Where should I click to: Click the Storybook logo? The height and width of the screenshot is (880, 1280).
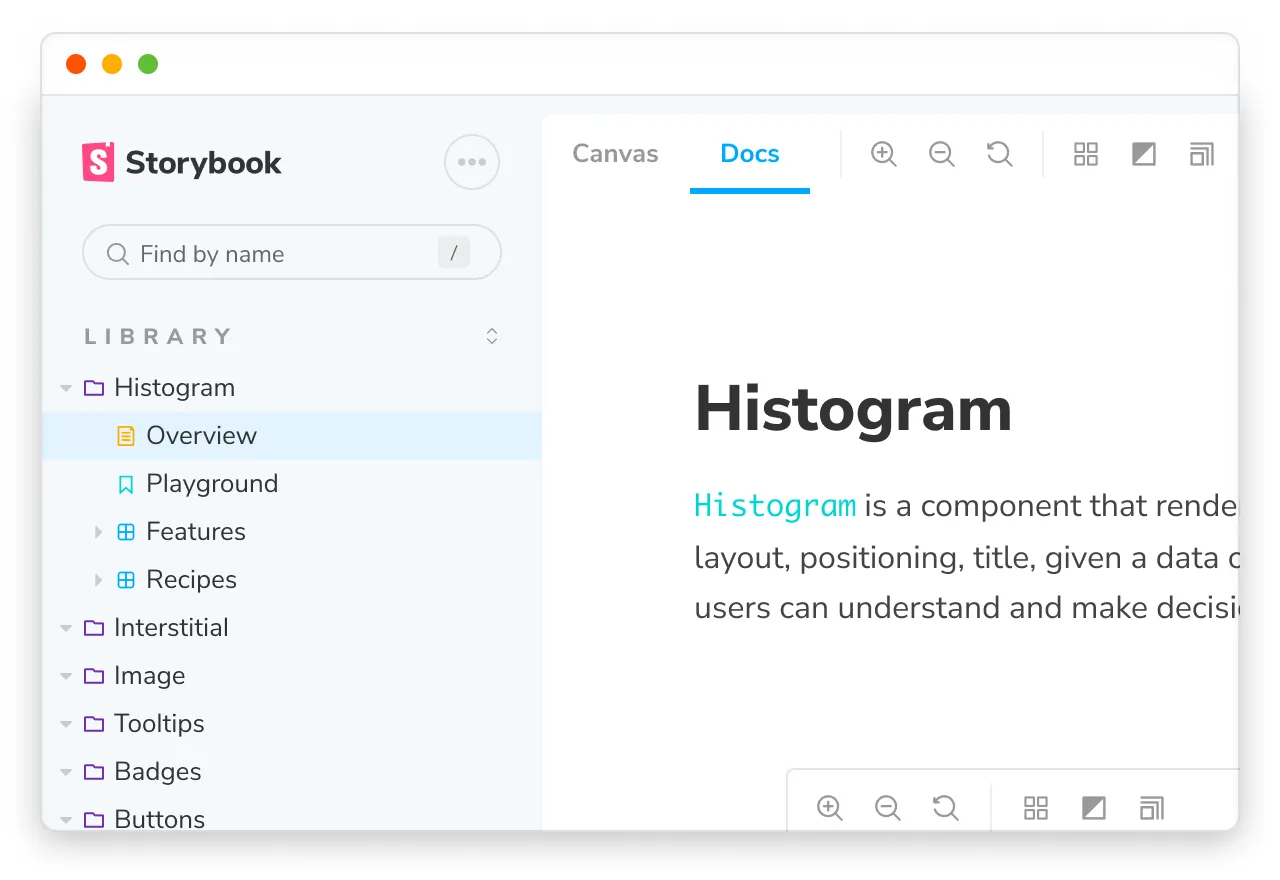(182, 162)
